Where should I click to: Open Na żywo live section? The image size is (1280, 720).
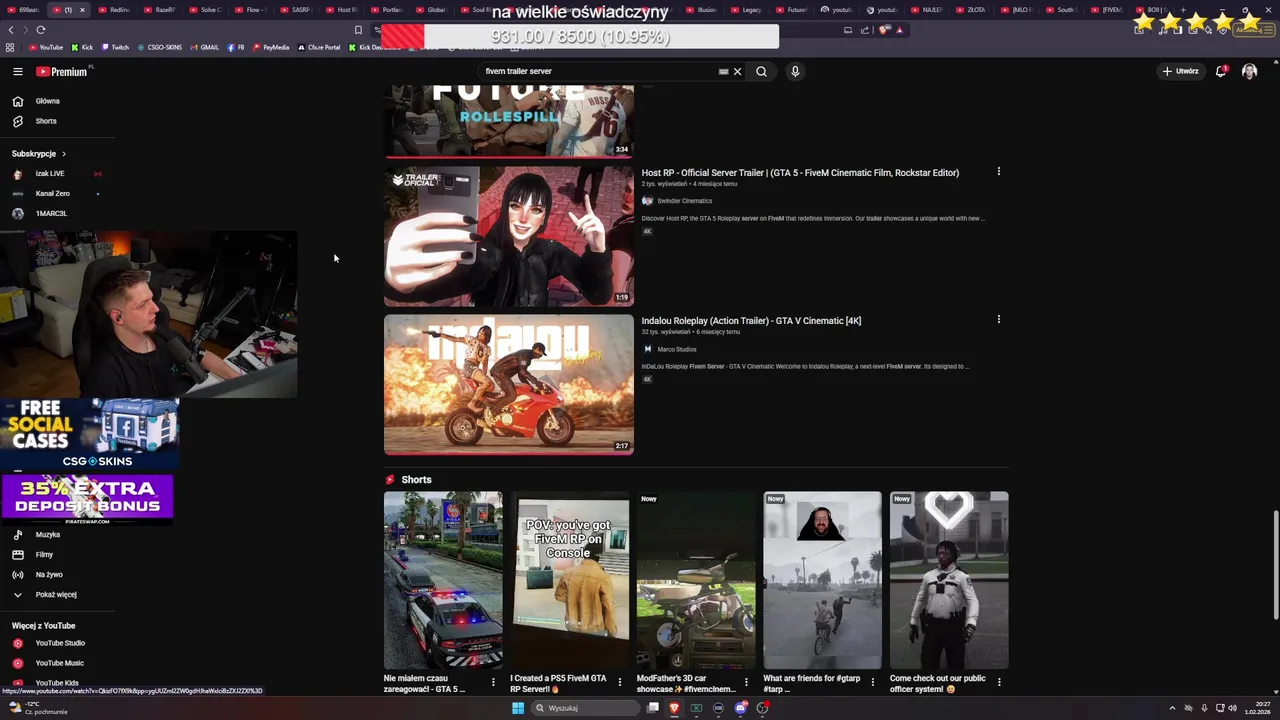48,575
